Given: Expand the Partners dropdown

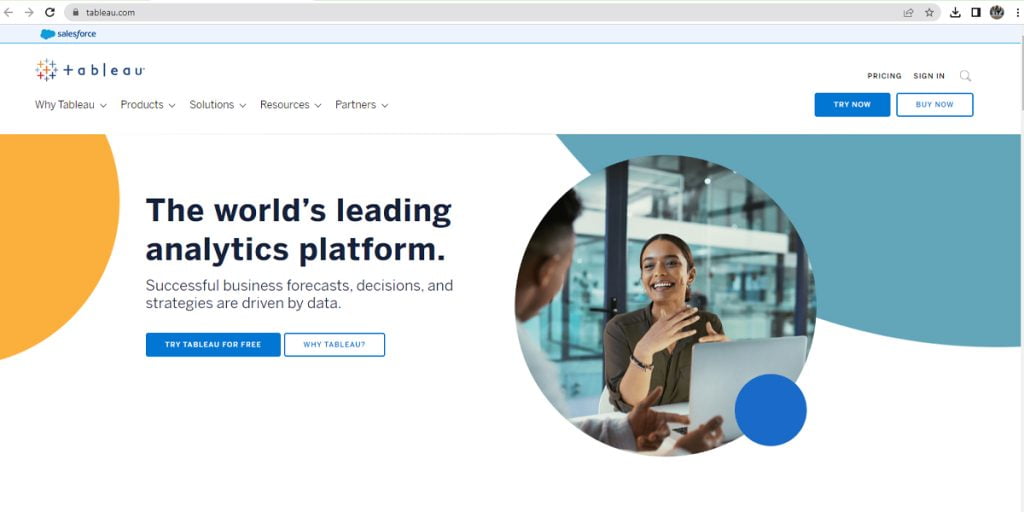Looking at the screenshot, I should click(x=362, y=104).
